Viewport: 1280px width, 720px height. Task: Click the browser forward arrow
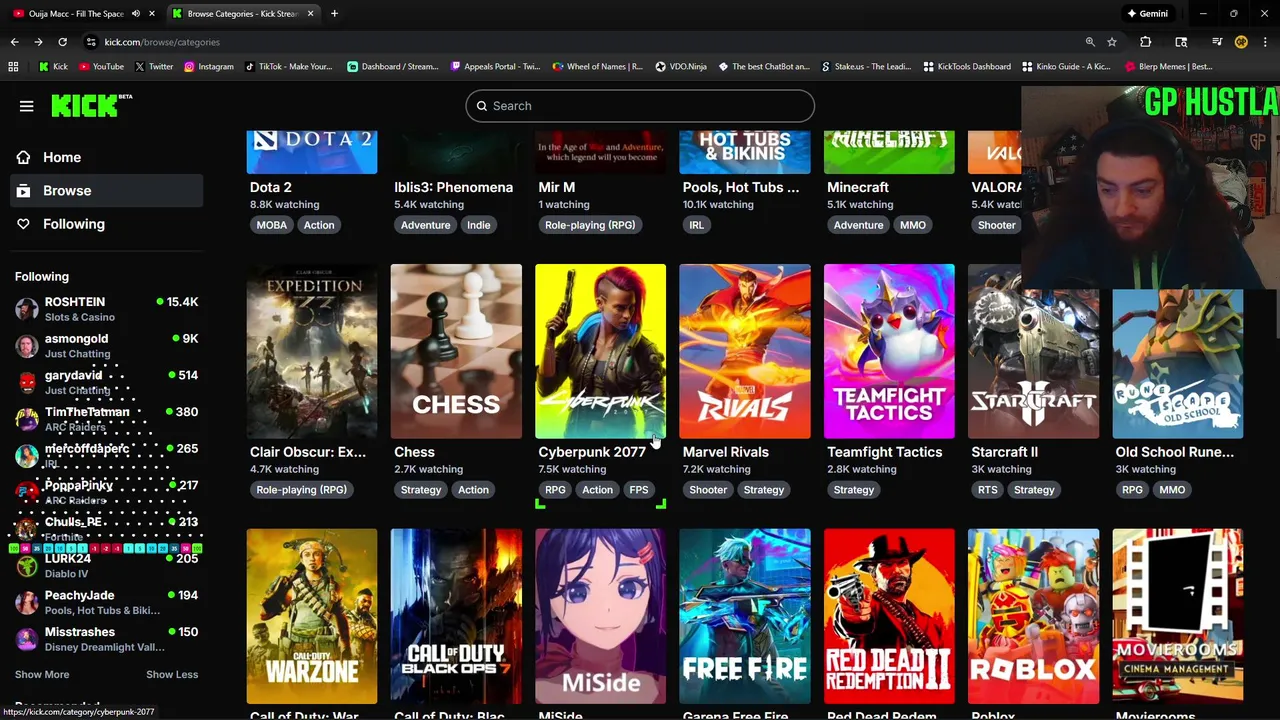pyautogui.click(x=38, y=42)
